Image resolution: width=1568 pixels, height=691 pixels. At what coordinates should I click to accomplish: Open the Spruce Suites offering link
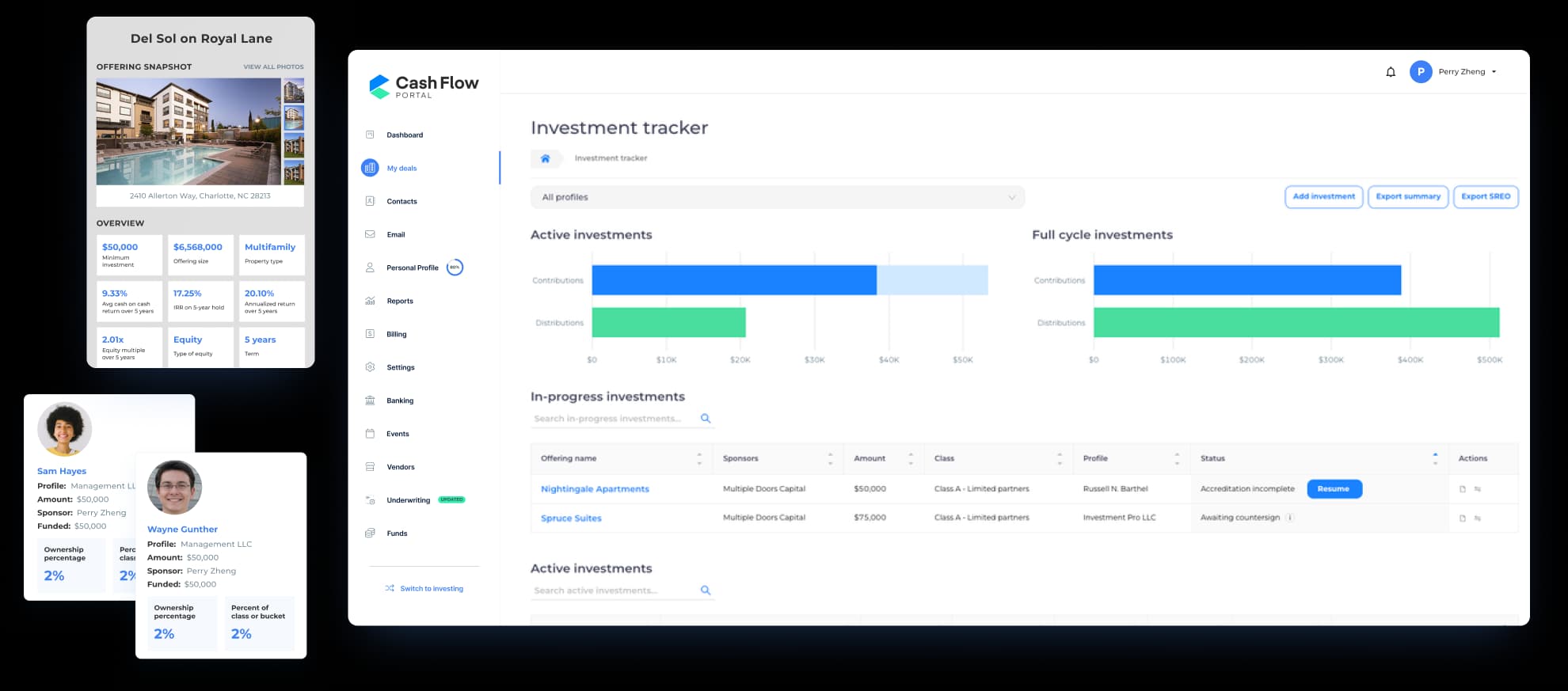[571, 518]
